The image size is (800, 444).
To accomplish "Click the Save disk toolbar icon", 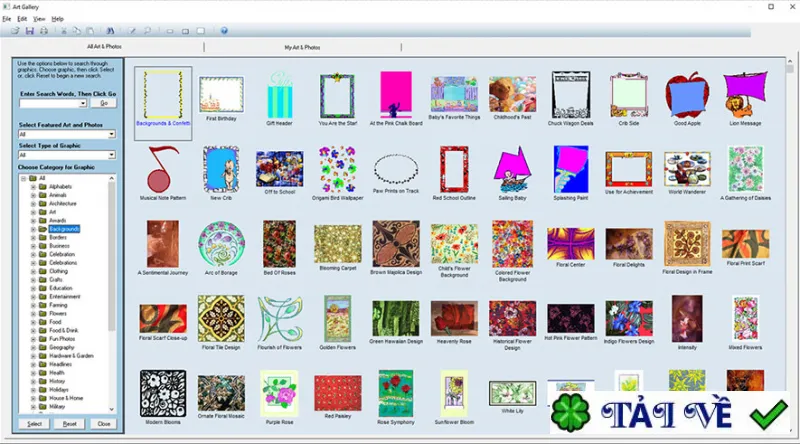I will pos(30,31).
